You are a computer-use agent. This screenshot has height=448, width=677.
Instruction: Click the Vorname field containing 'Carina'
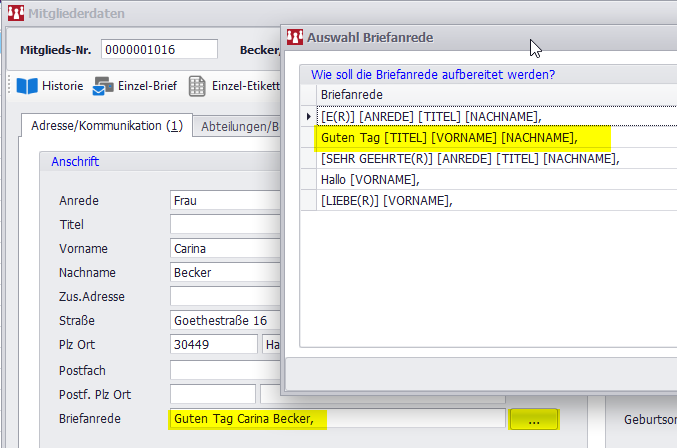pos(225,248)
